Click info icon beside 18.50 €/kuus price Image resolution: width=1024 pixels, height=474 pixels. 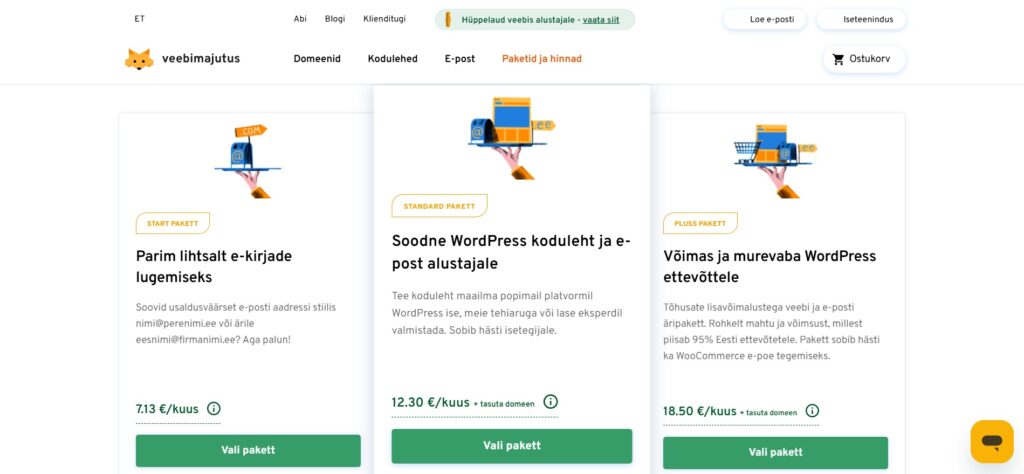pos(812,410)
